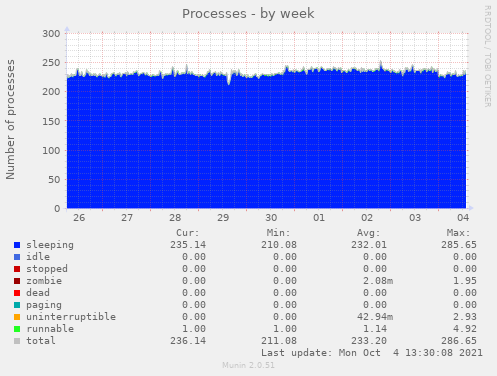Click total minimum value 211.08
This screenshot has width=497, height=376.
pos(279,341)
